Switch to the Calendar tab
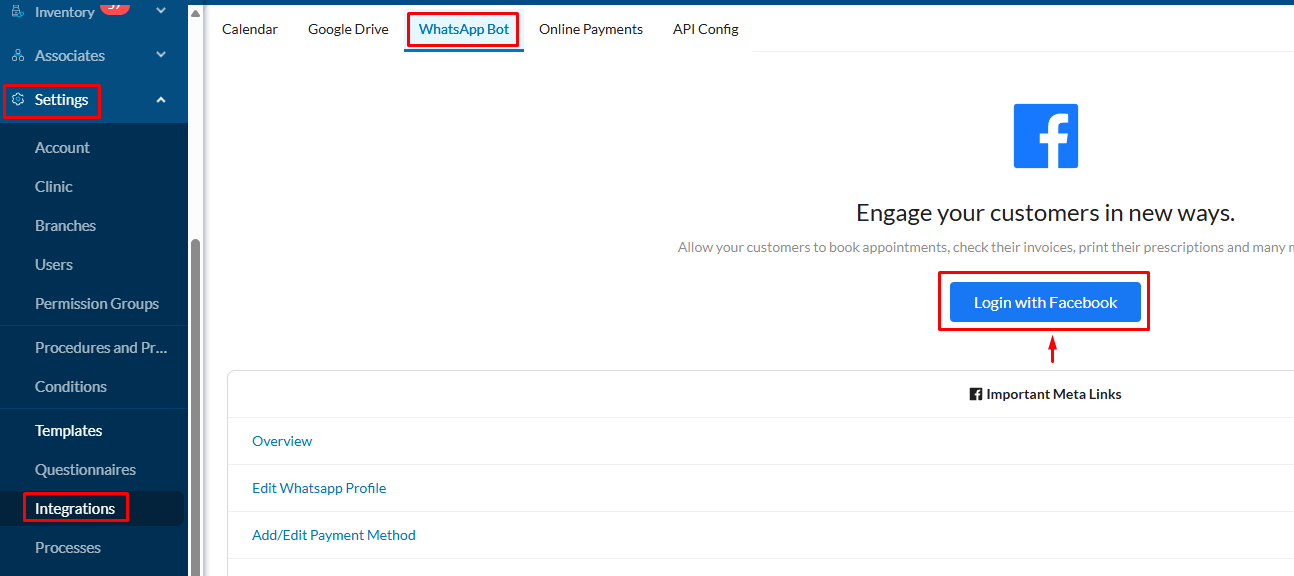 pyautogui.click(x=250, y=29)
